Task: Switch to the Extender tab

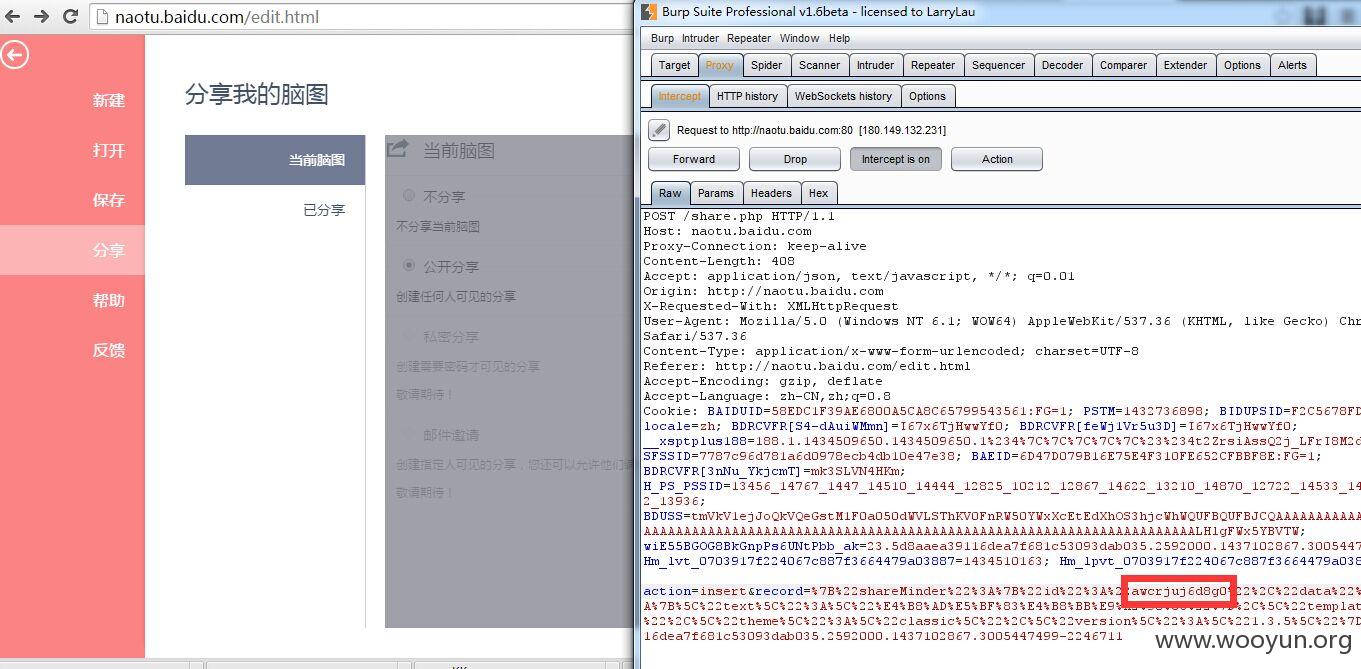Action: pyautogui.click(x=1185, y=65)
